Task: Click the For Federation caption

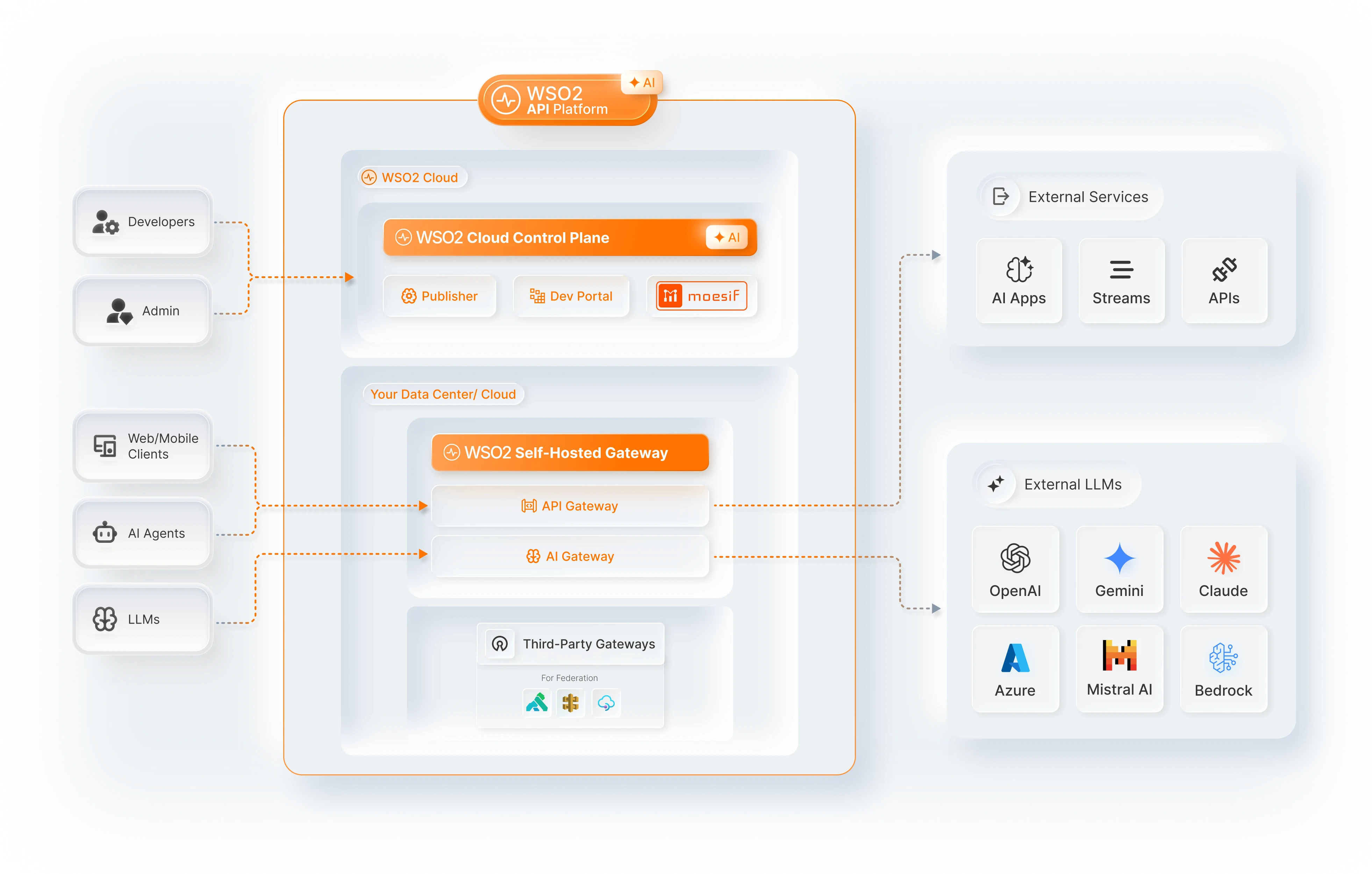Action: 569,678
